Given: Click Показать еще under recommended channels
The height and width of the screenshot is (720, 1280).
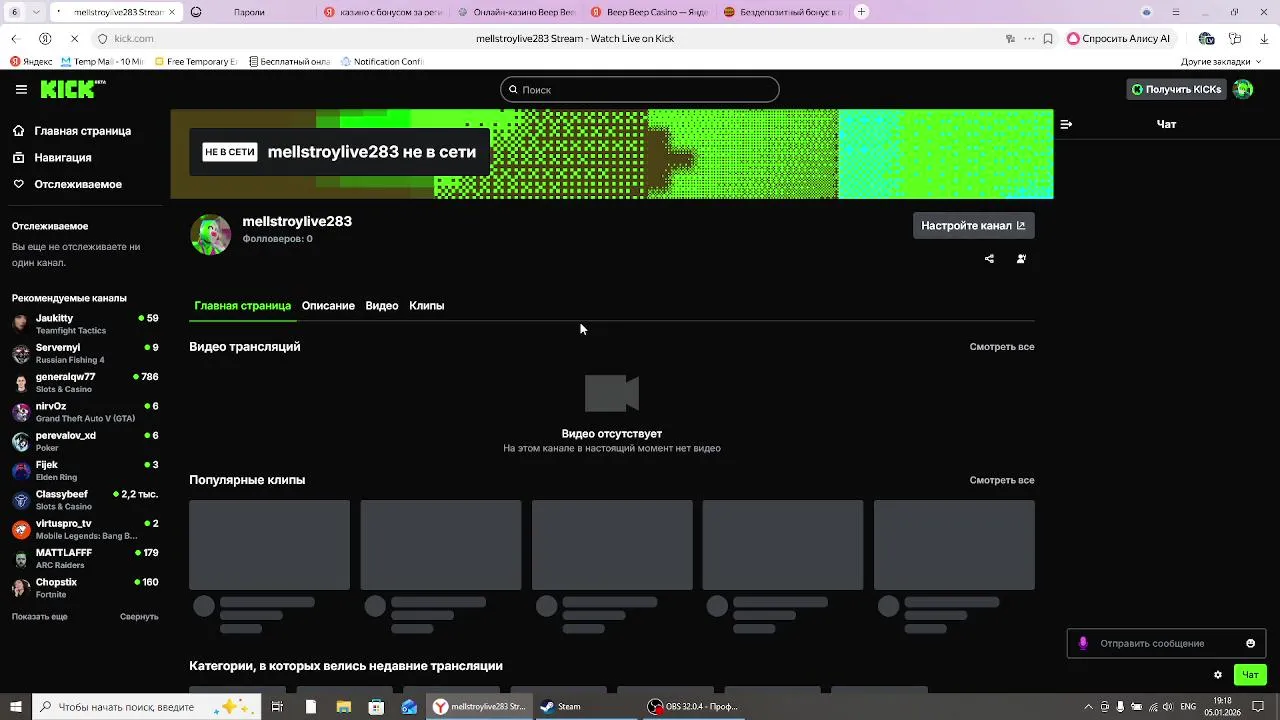Looking at the screenshot, I should pyautogui.click(x=40, y=617).
